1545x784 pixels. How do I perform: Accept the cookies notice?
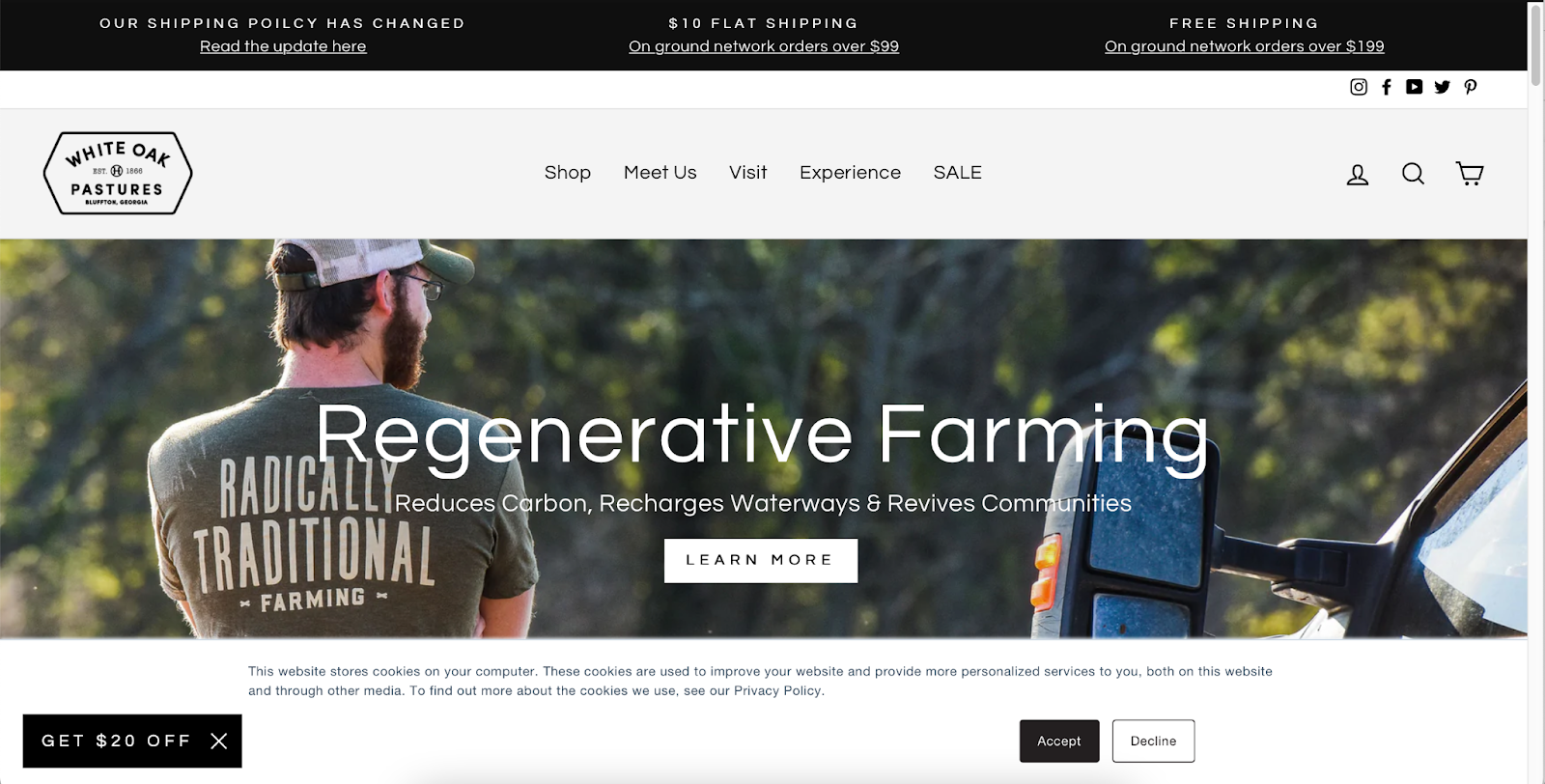[1059, 741]
